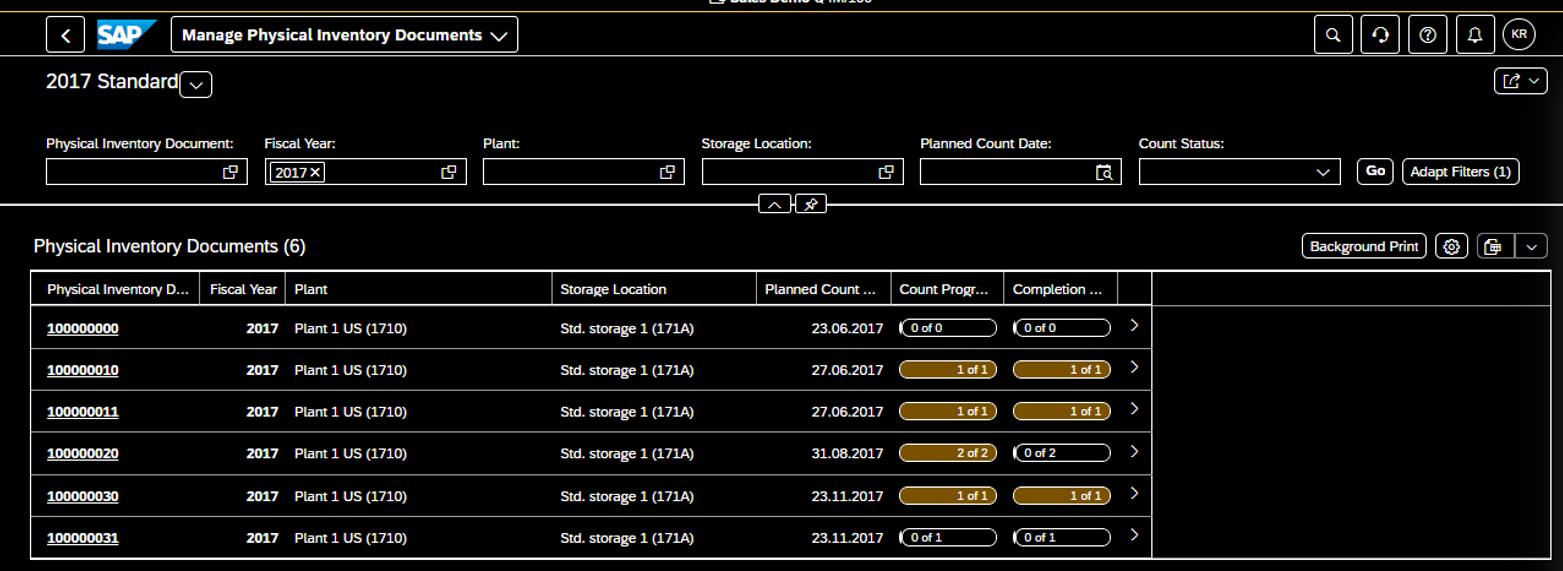The image size is (1563, 571).
Task: Click the Count Progress column header
Action: 947,289
